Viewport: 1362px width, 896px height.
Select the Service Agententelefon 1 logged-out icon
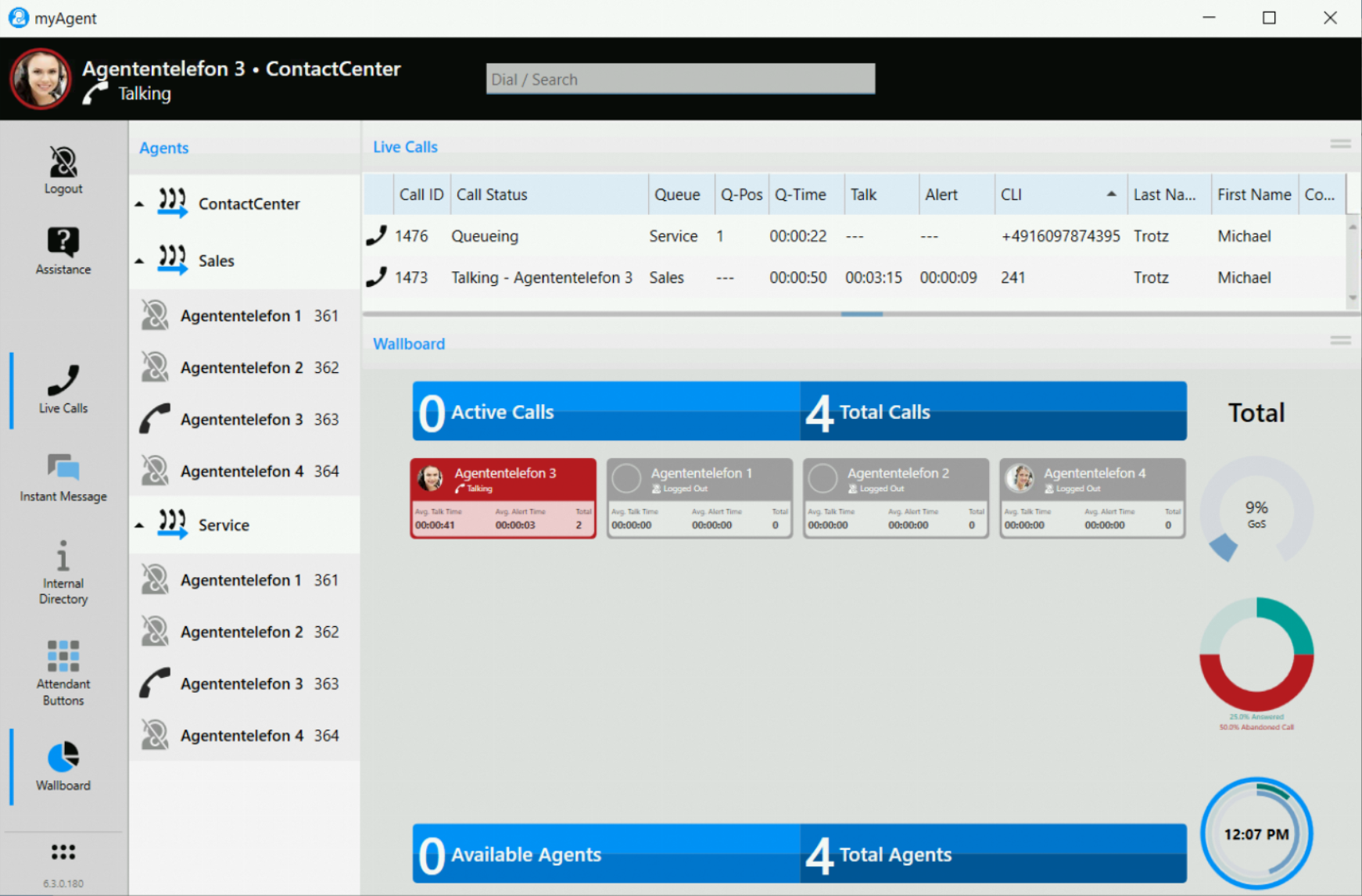(x=155, y=580)
